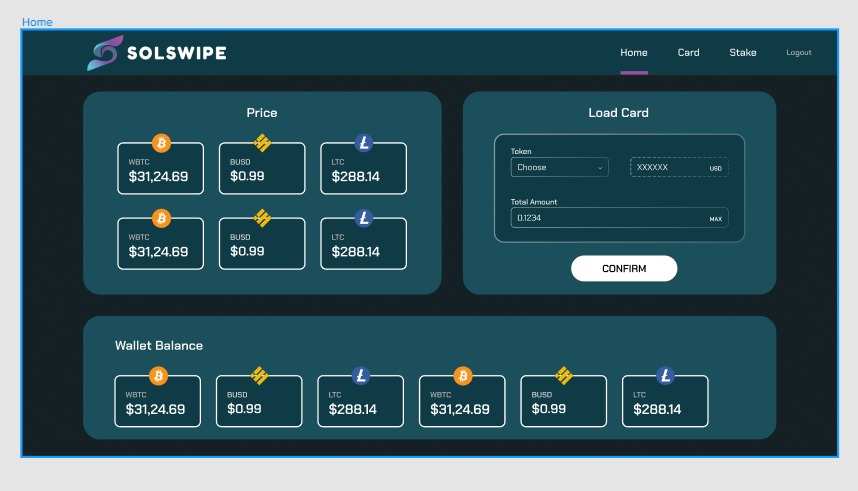Click the BUSD diamond icon in Price bottom row
858x491 pixels.
click(x=263, y=218)
